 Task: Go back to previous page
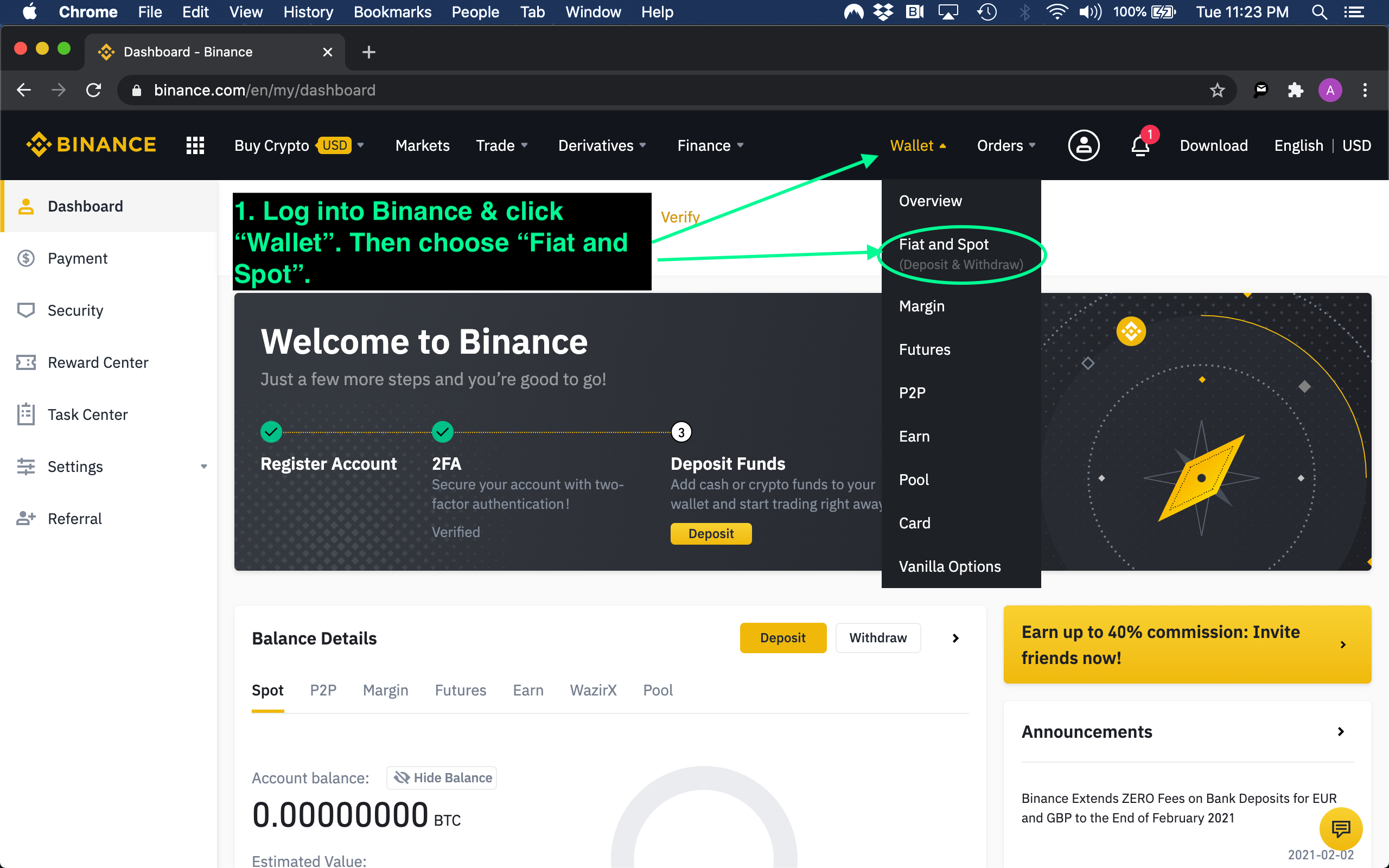(x=23, y=90)
